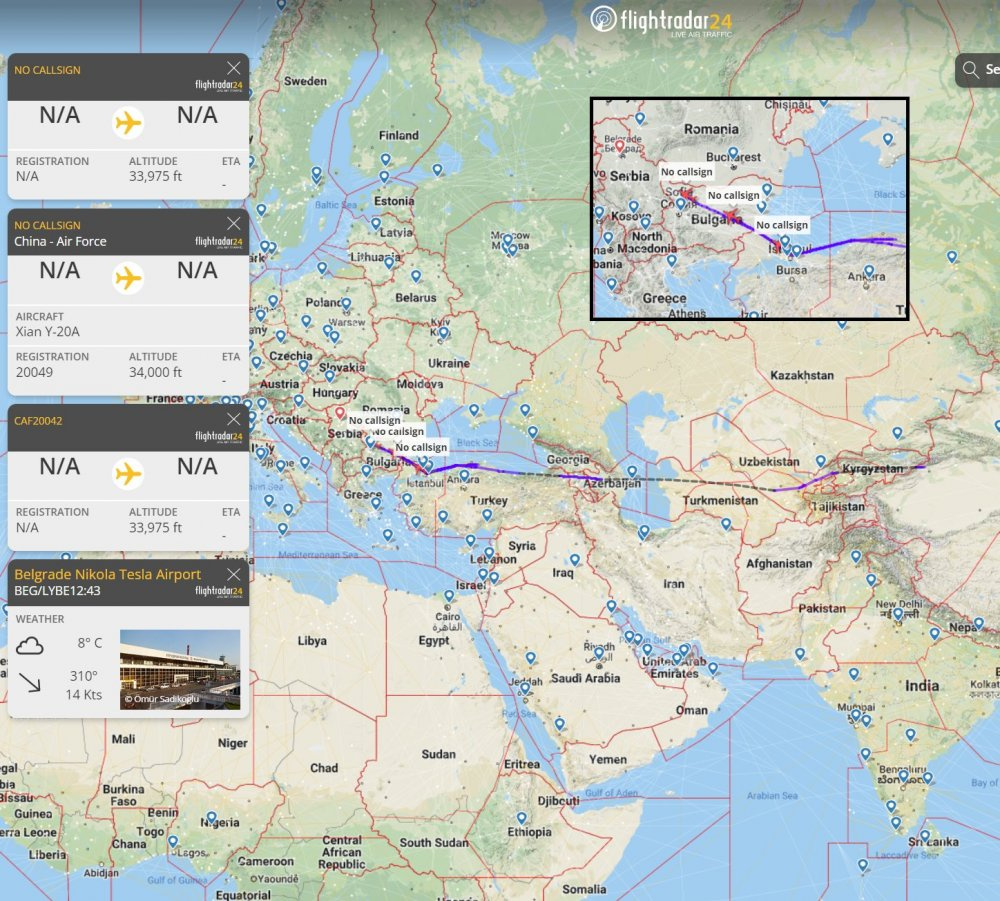Click yellow plane icon in CAF20042 card
This screenshot has height=901, width=1000.
(128, 472)
